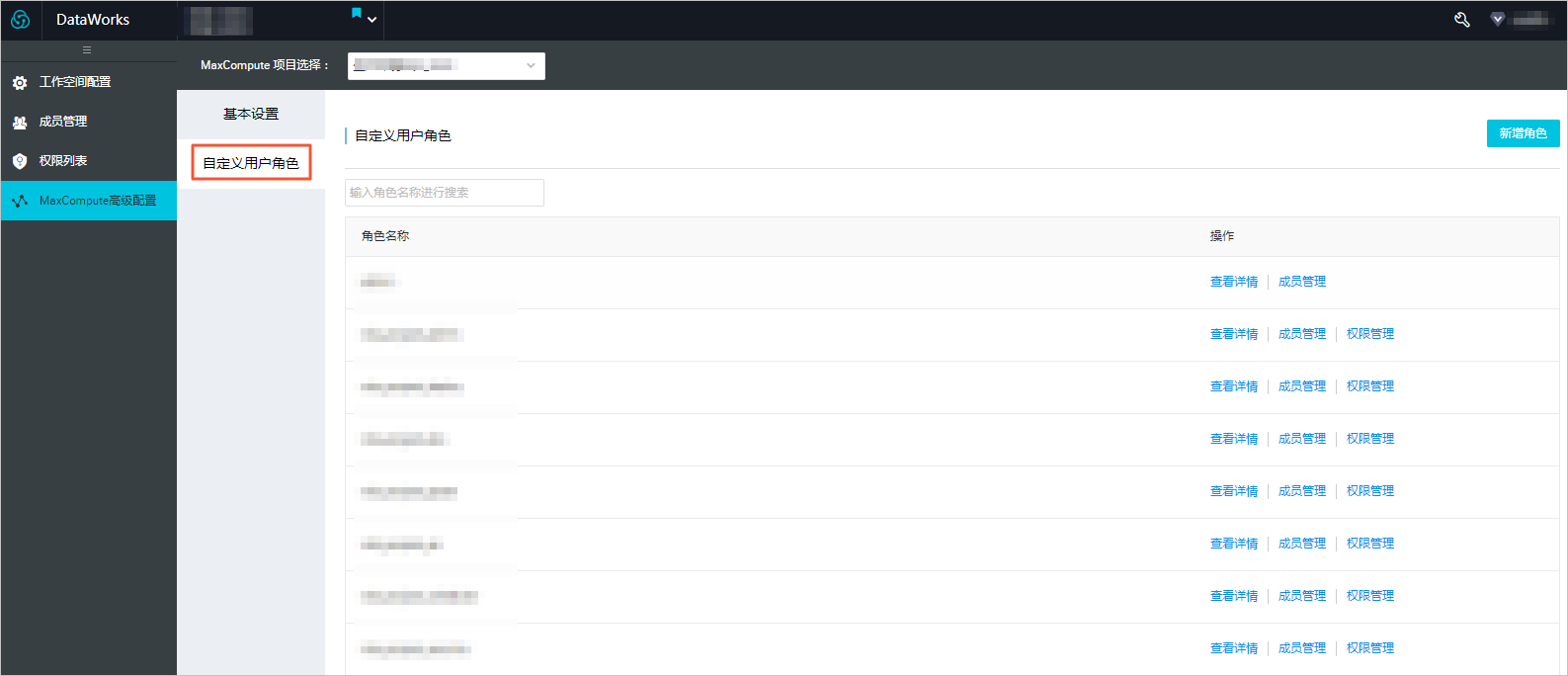This screenshot has height=676, width=1568.
Task: Click the node icon beside MaxCompute高级配置
Action: coord(20,201)
